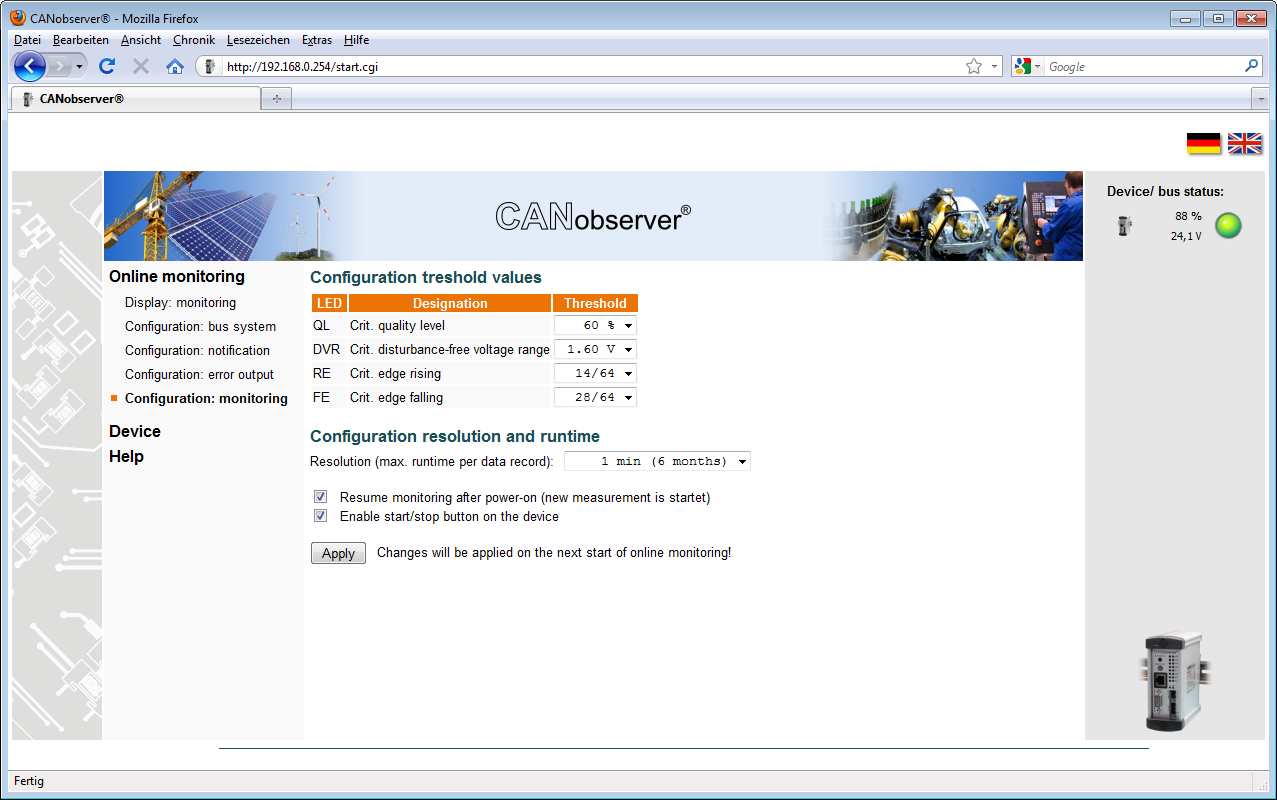Click the CANobserver logo banner
This screenshot has width=1277, height=800.
pyautogui.click(x=593, y=217)
